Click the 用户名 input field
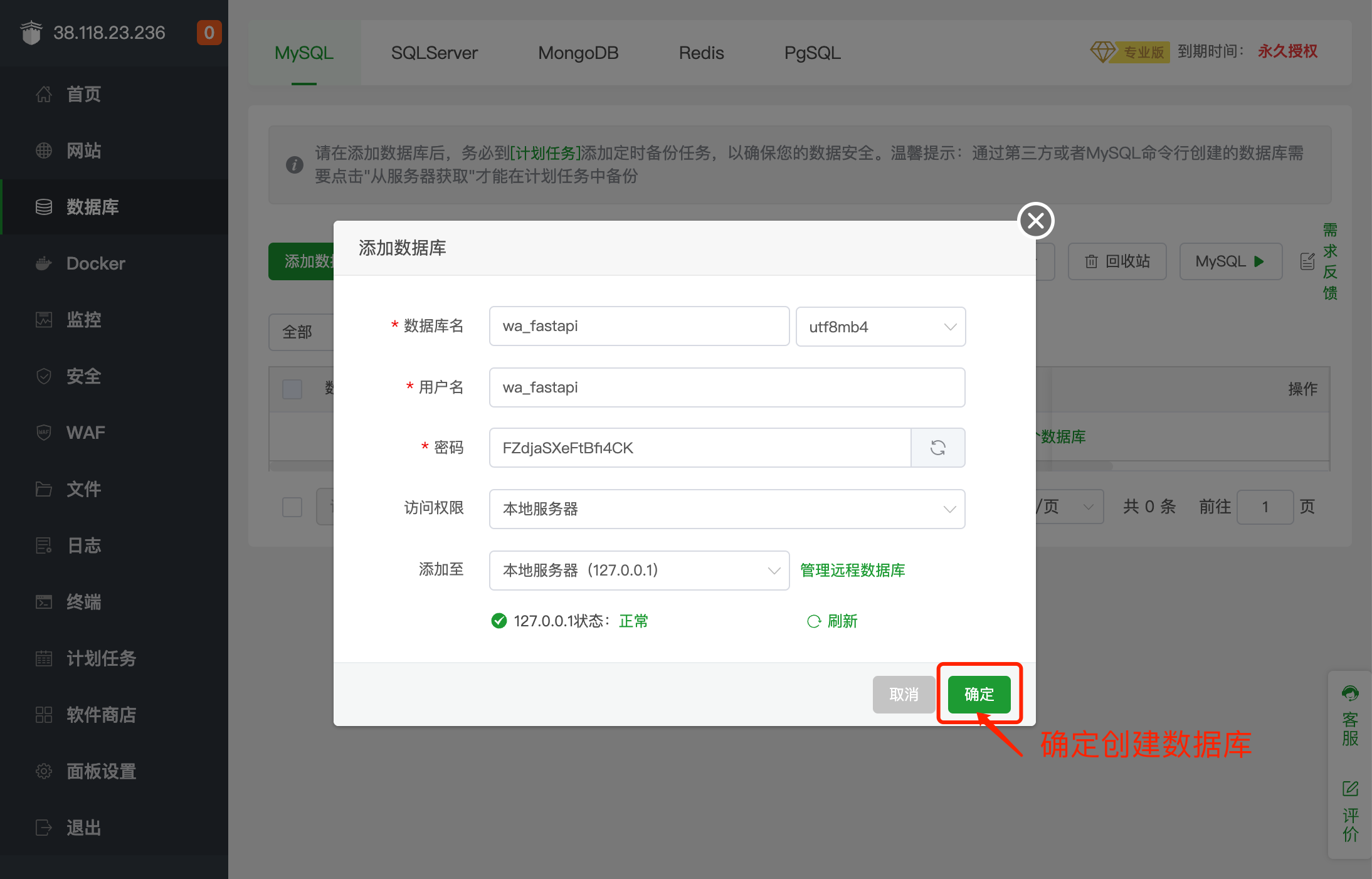 [727, 387]
